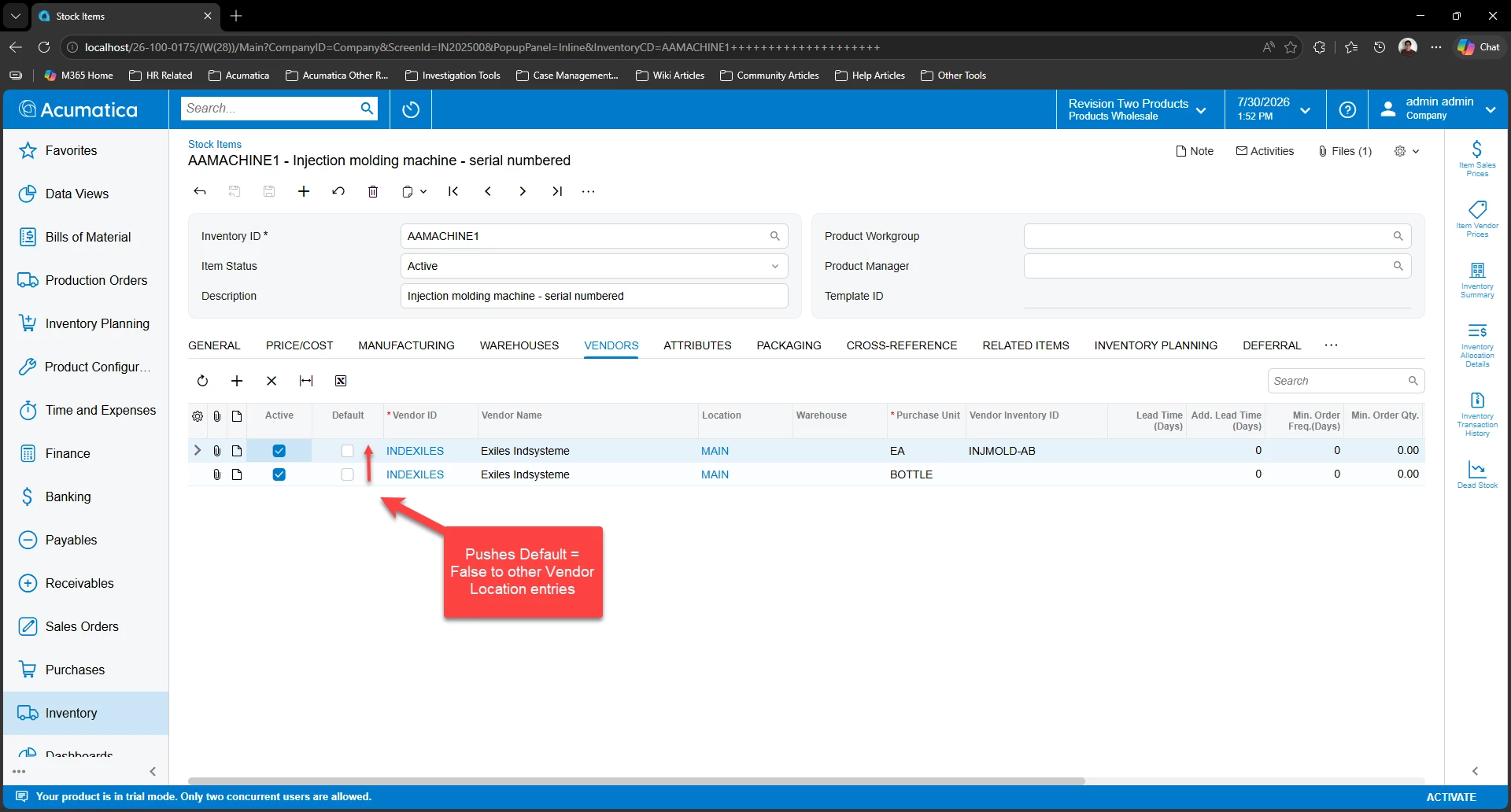The image size is (1511, 812).
Task: Open the Note dialog
Action: [x=1195, y=151]
